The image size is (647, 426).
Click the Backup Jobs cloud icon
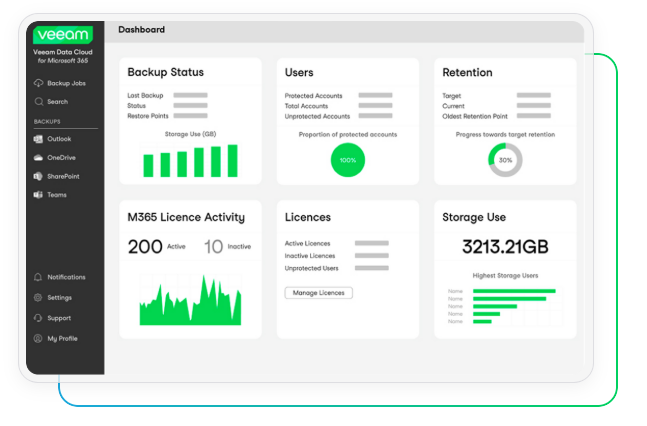tap(38, 83)
